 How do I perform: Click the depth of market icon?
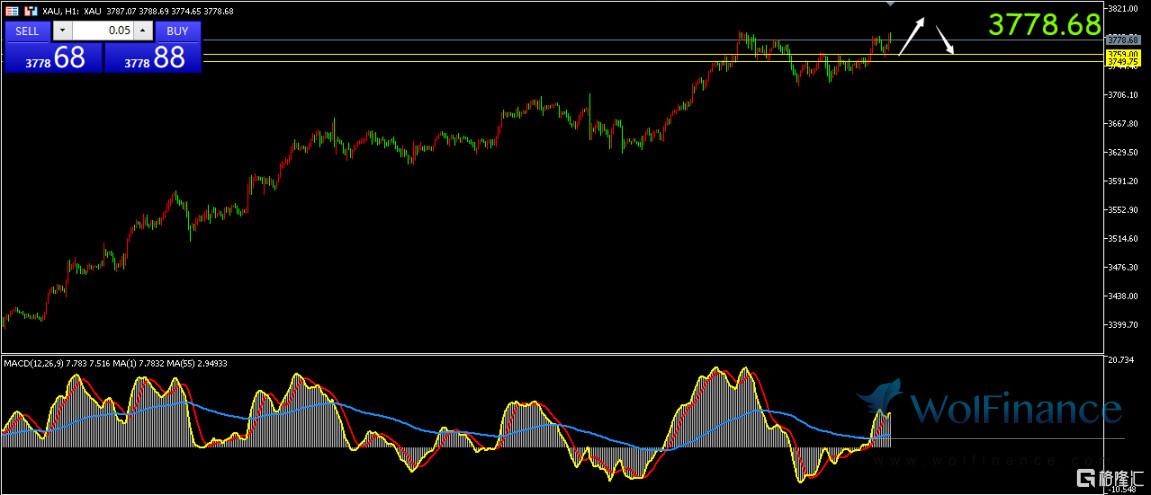30,11
